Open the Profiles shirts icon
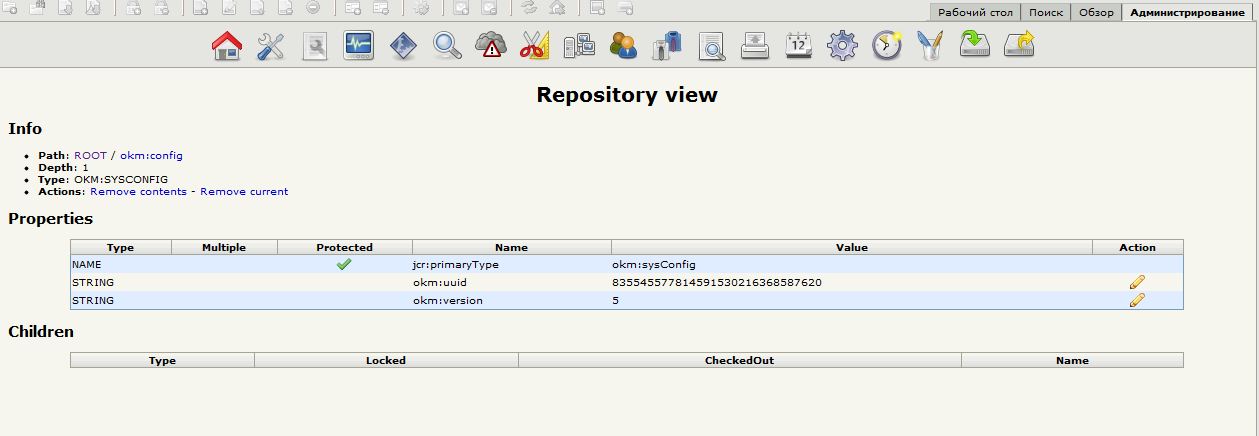The height and width of the screenshot is (436, 1259). click(x=667, y=46)
